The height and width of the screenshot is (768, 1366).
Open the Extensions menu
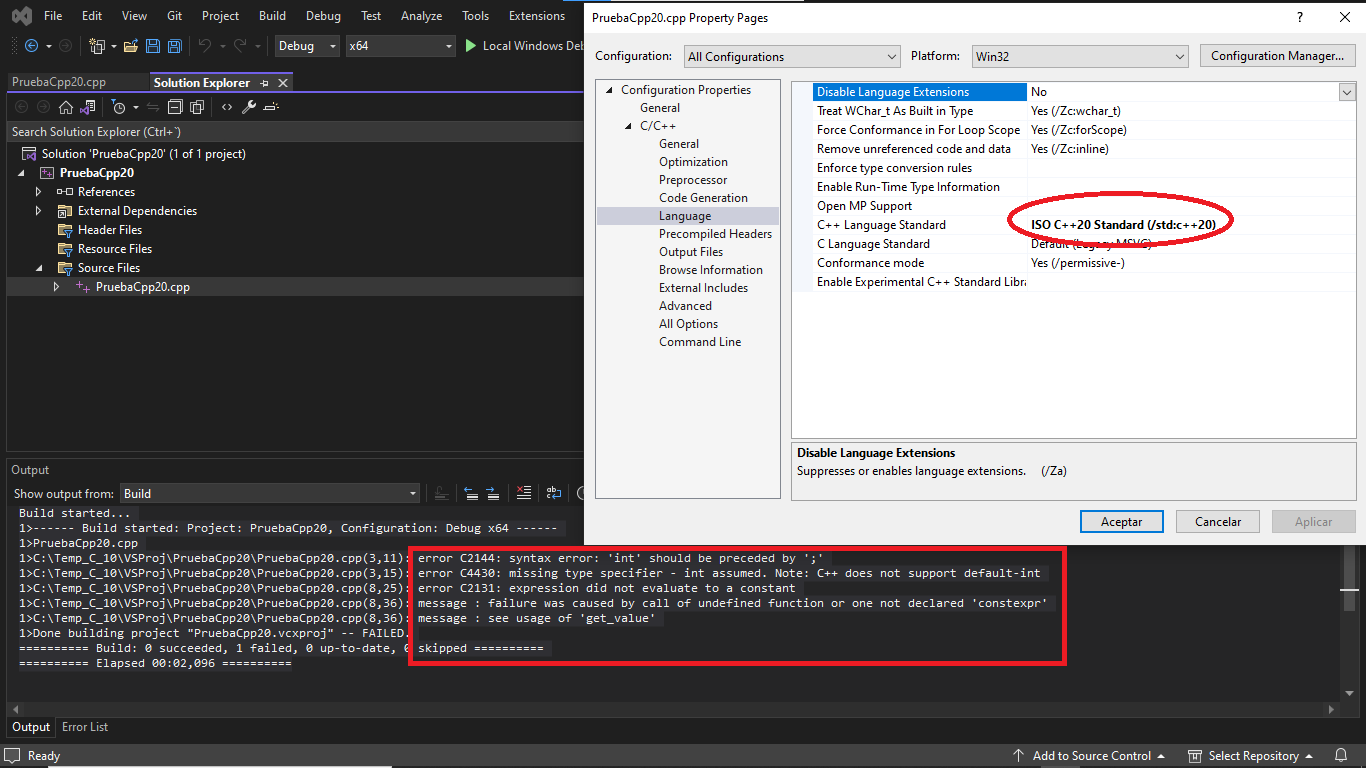click(x=537, y=16)
